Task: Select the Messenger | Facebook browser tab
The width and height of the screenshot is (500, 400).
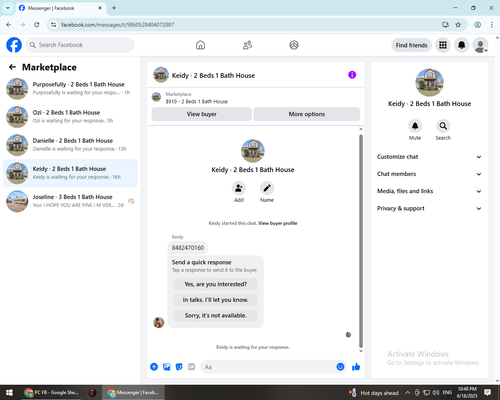Action: coord(60,8)
